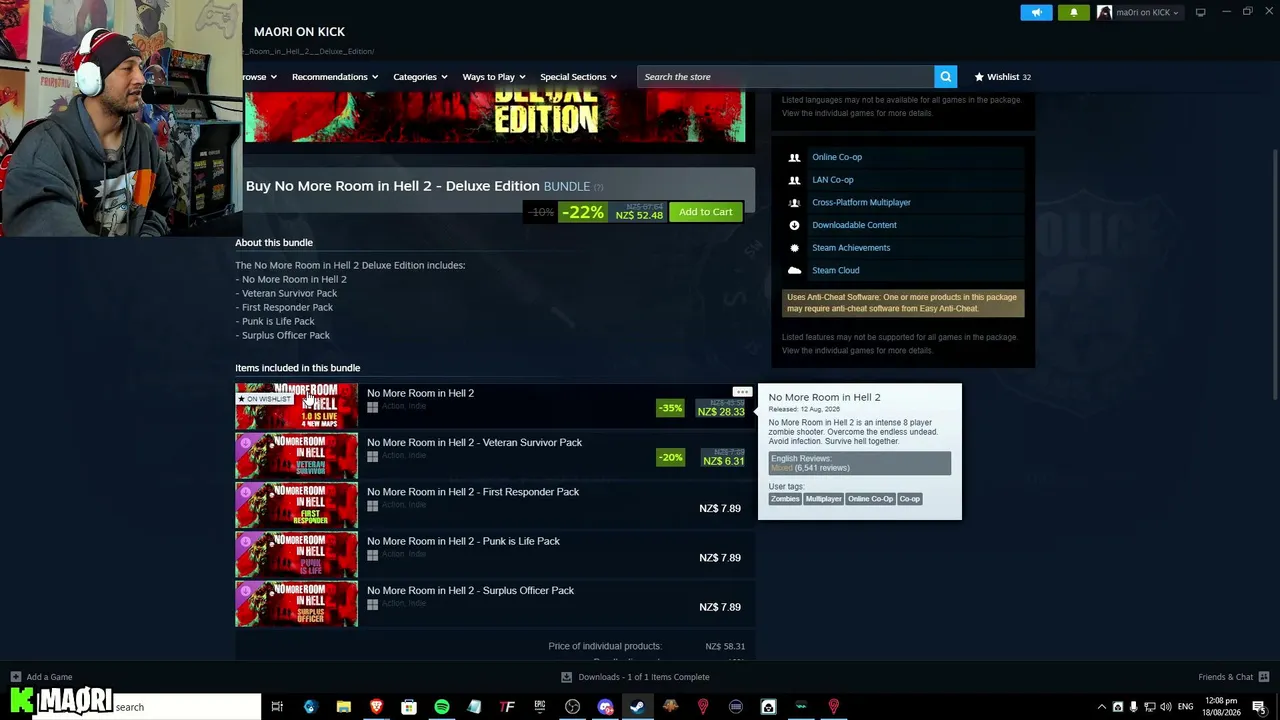Click the taskbar volume speaker icon
Screen dimensions: 1280x720
click(x=1166, y=707)
